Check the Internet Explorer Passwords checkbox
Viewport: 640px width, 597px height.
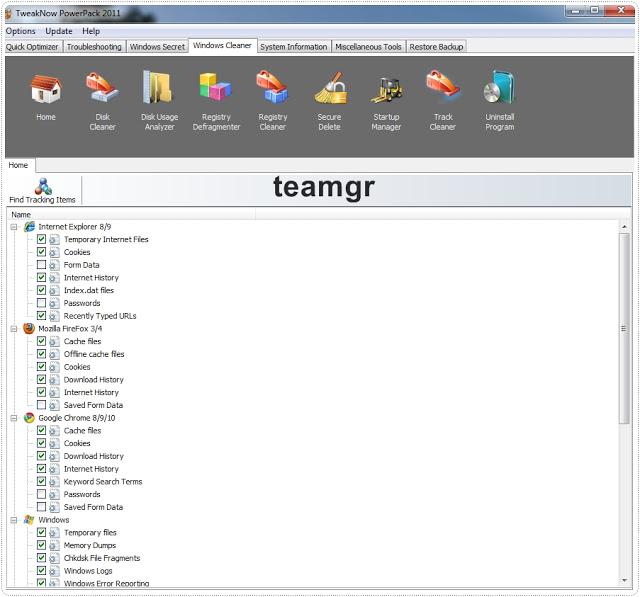[41, 303]
